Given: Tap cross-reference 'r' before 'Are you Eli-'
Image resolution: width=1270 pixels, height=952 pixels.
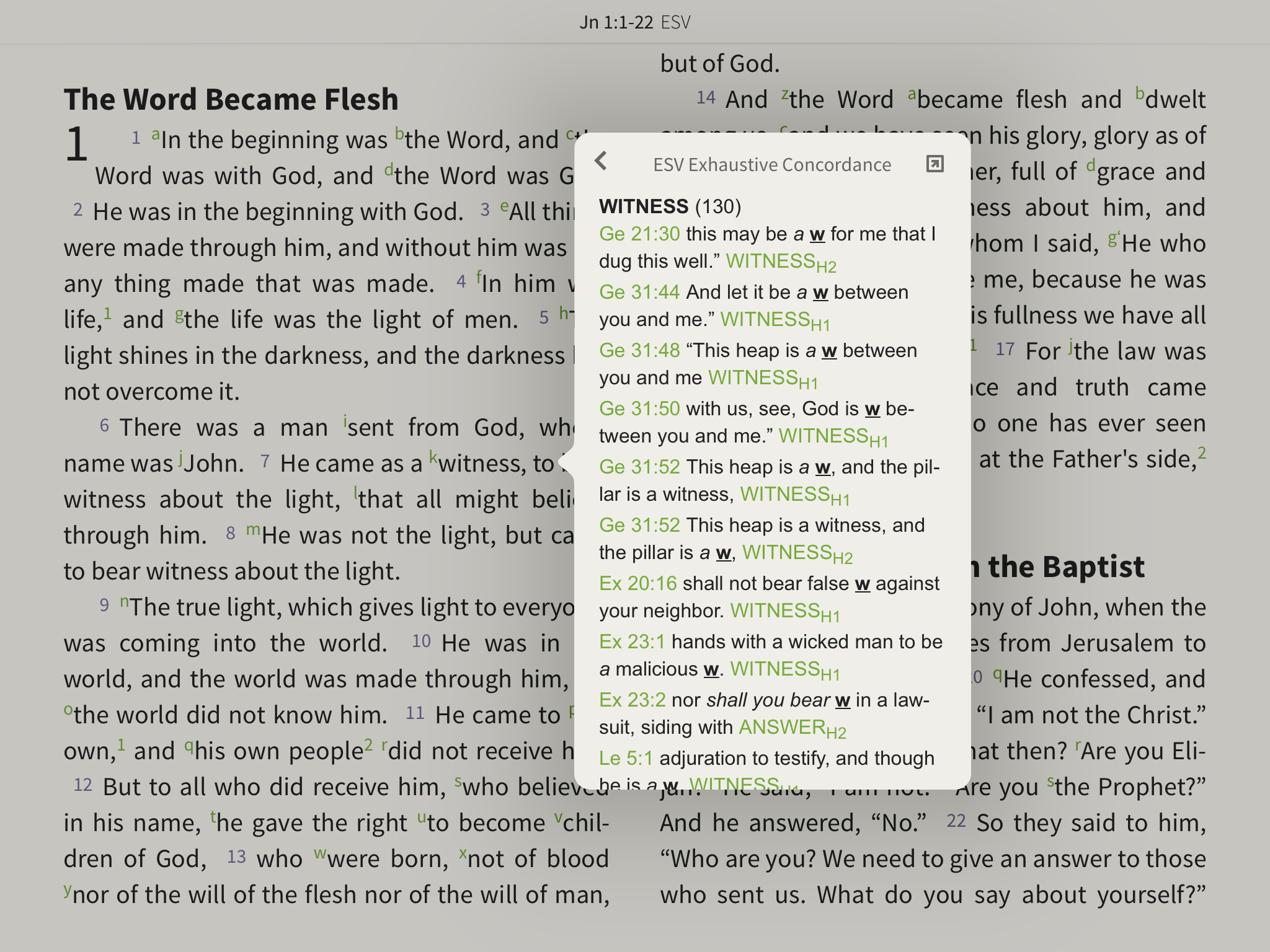Looking at the screenshot, I should coord(1078,746).
